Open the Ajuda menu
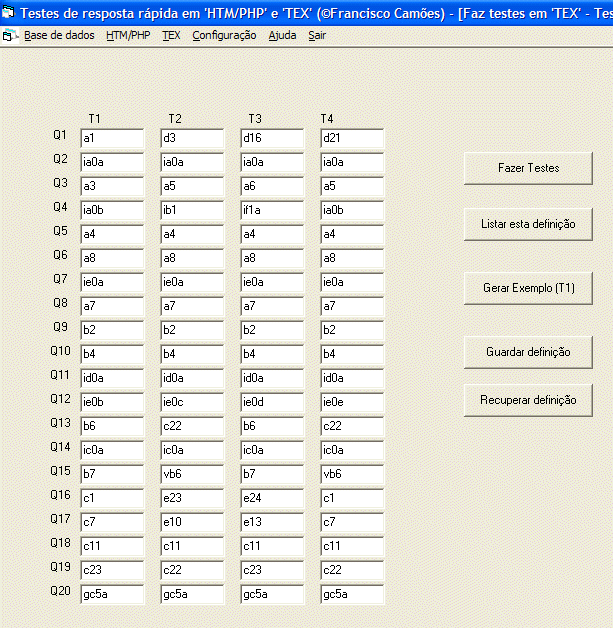 [x=282, y=35]
